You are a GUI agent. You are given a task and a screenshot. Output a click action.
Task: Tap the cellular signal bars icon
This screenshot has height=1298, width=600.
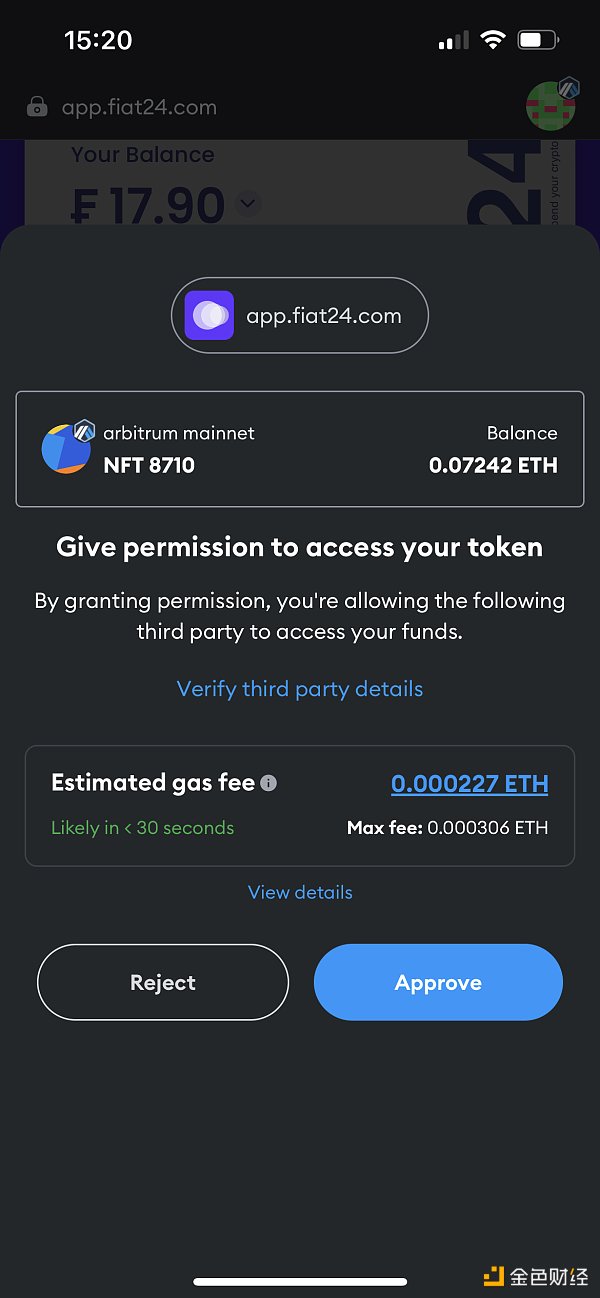[453, 41]
